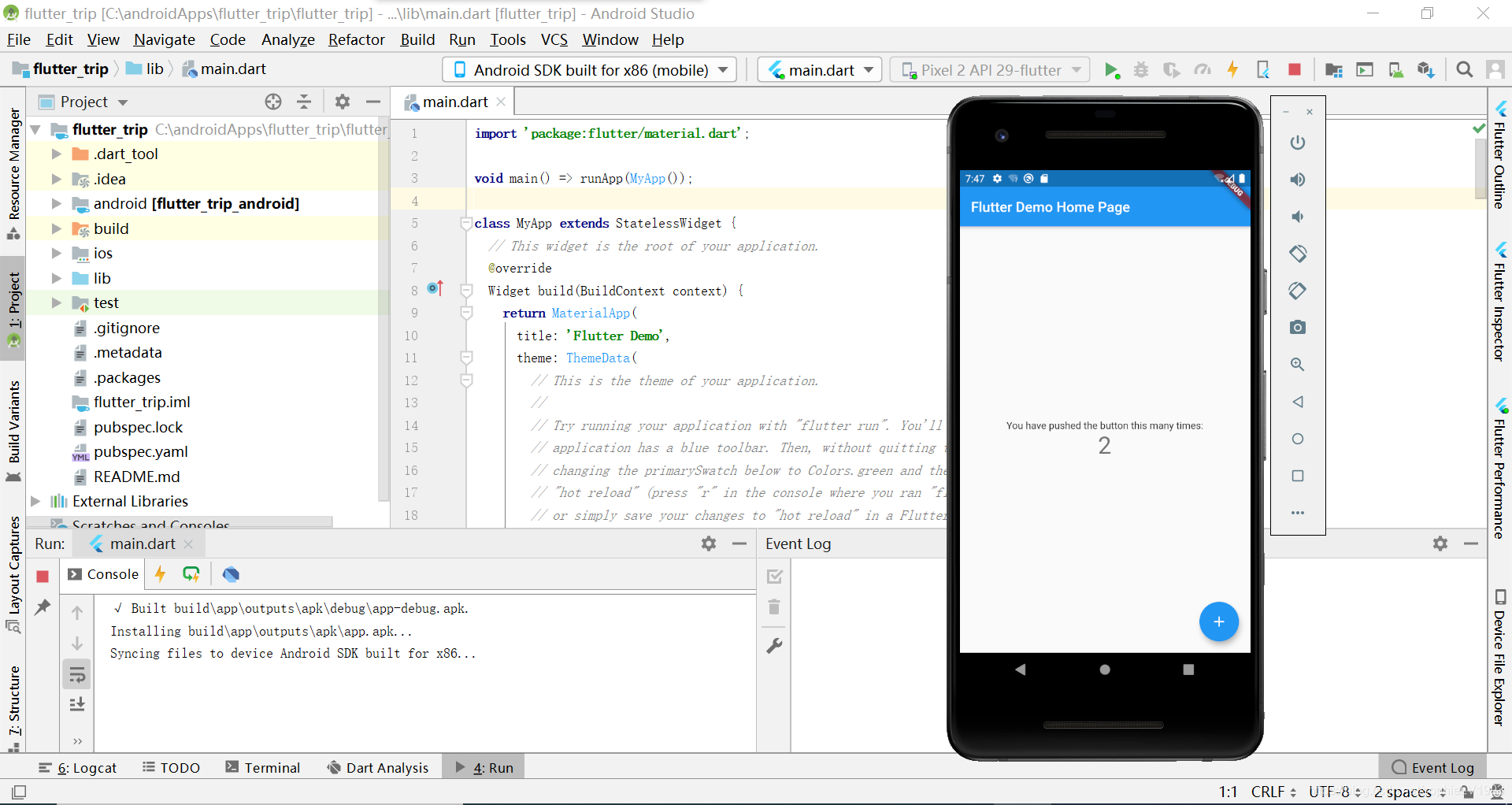Image resolution: width=1512 pixels, height=805 pixels.
Task: Close the main.dart editor tab
Action: [501, 102]
